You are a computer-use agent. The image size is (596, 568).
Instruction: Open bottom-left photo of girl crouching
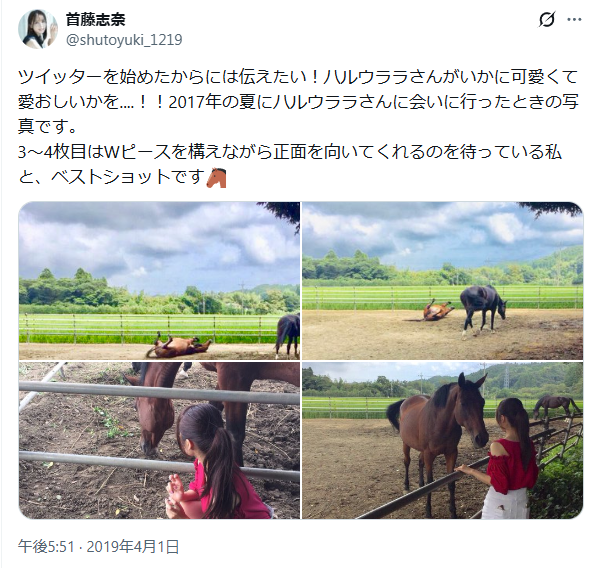click(159, 440)
